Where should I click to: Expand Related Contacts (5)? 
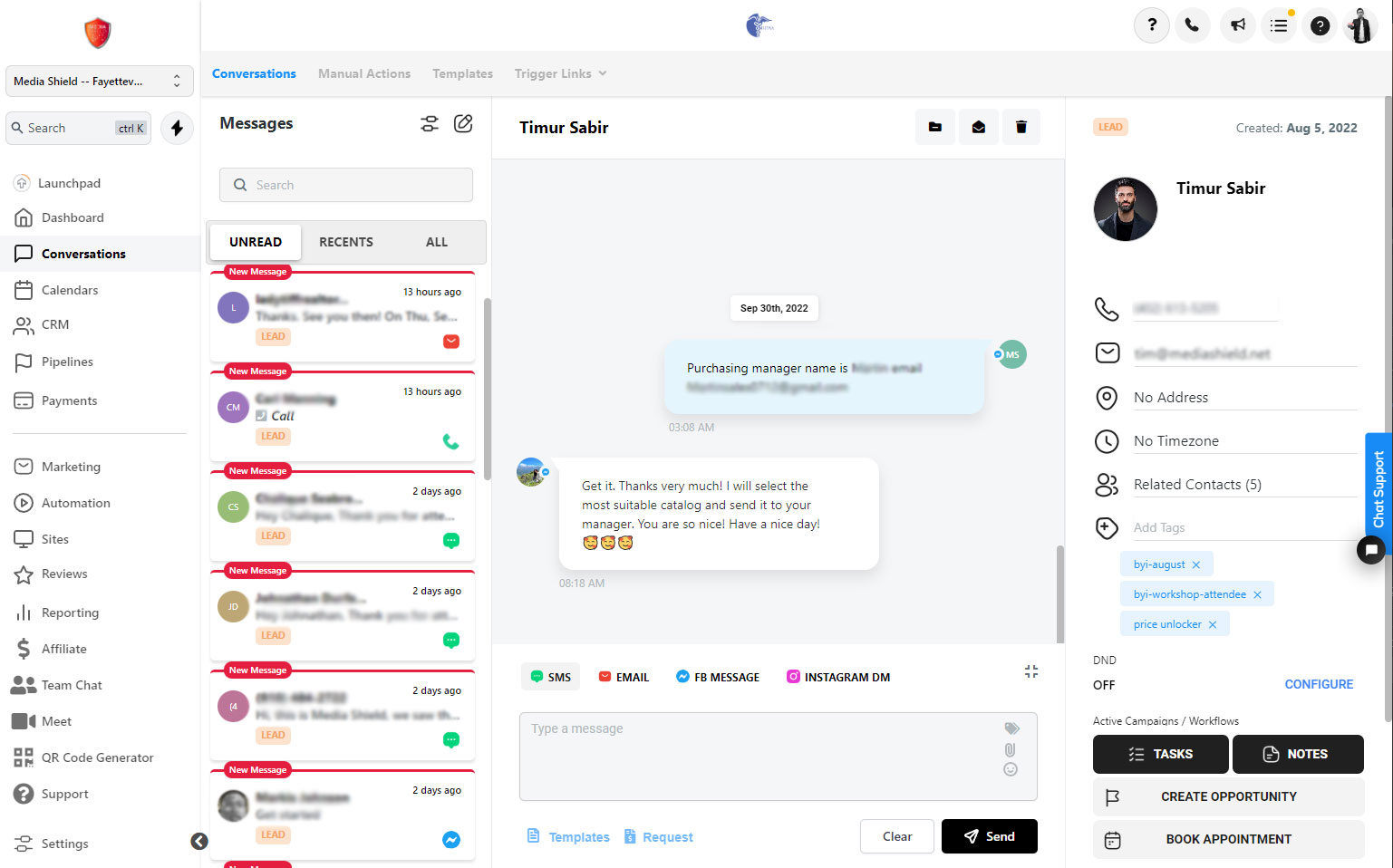coord(1196,484)
